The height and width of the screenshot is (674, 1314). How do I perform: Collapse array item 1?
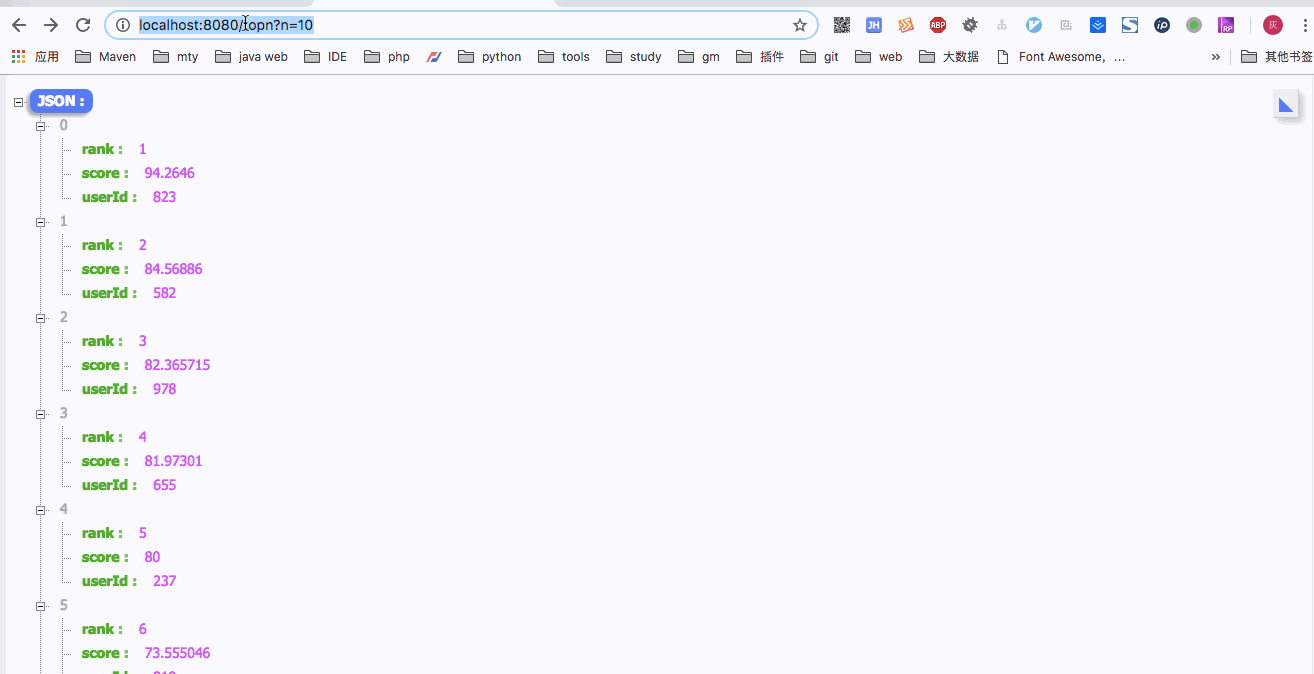click(x=41, y=222)
